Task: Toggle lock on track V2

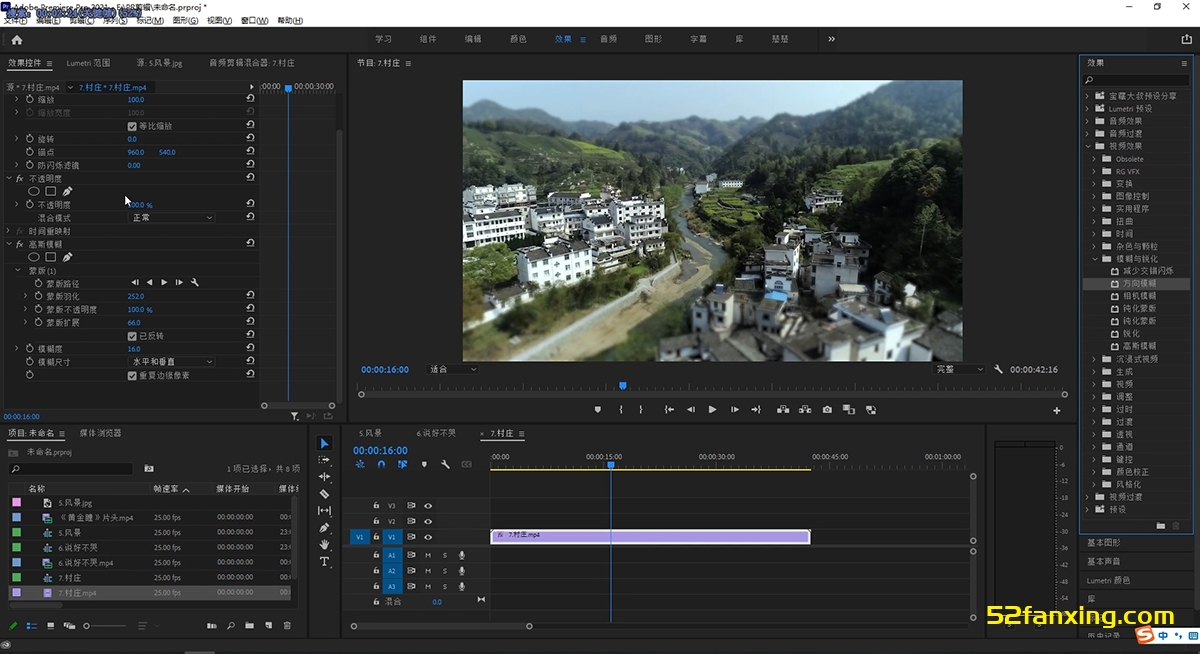Action: click(x=376, y=521)
